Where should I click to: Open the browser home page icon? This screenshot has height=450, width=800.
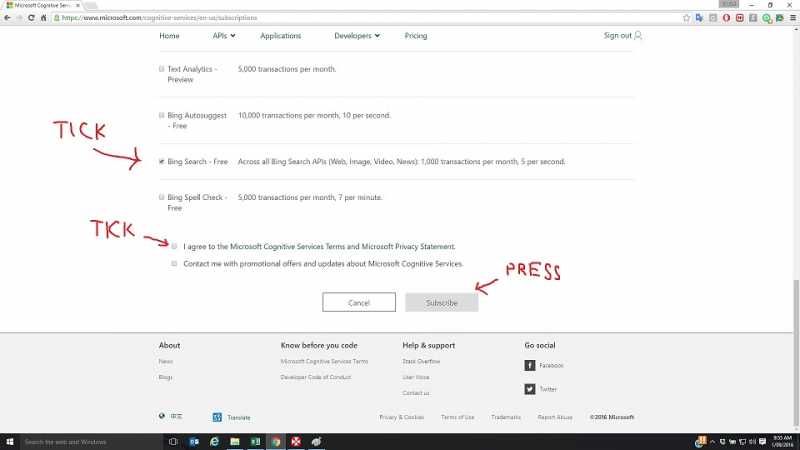click(x=43, y=18)
